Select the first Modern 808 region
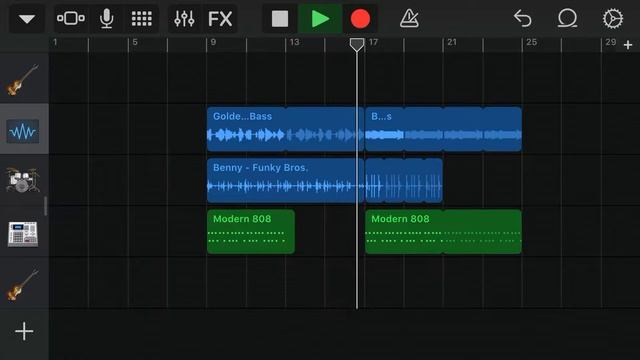This screenshot has height=360, width=640. (251, 232)
